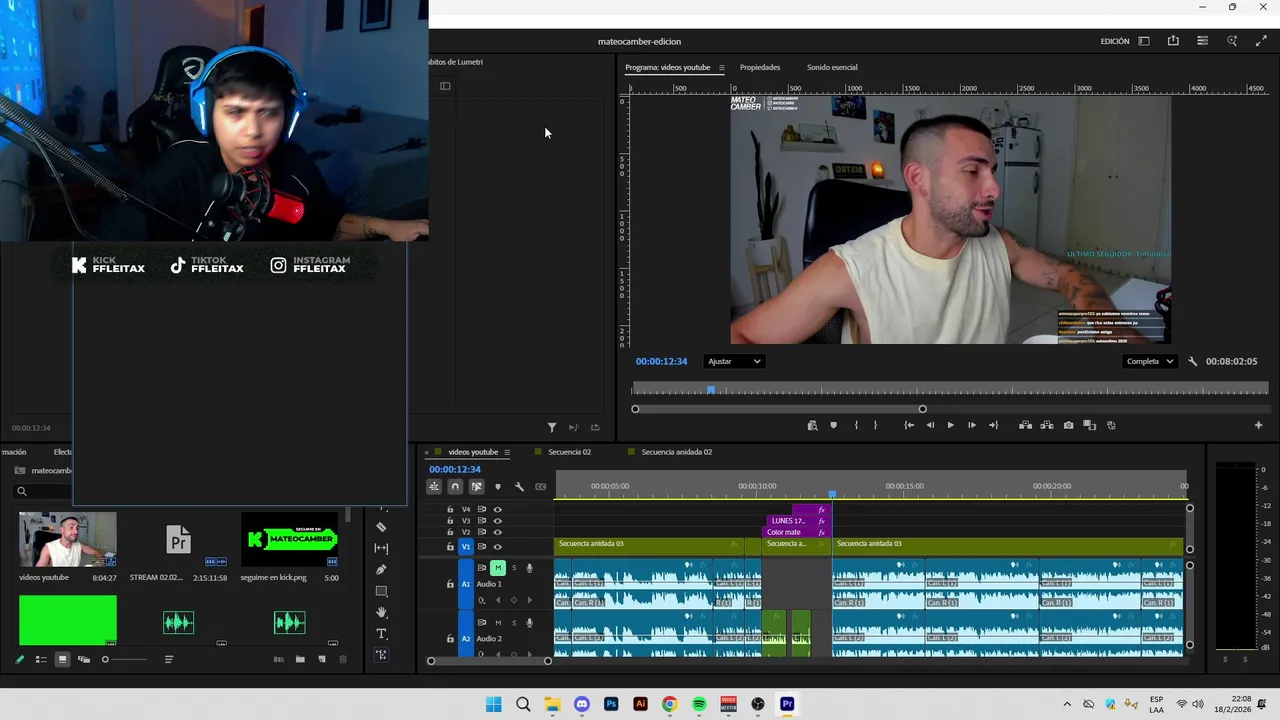
Task: Click the Extract button
Action: (1047, 426)
